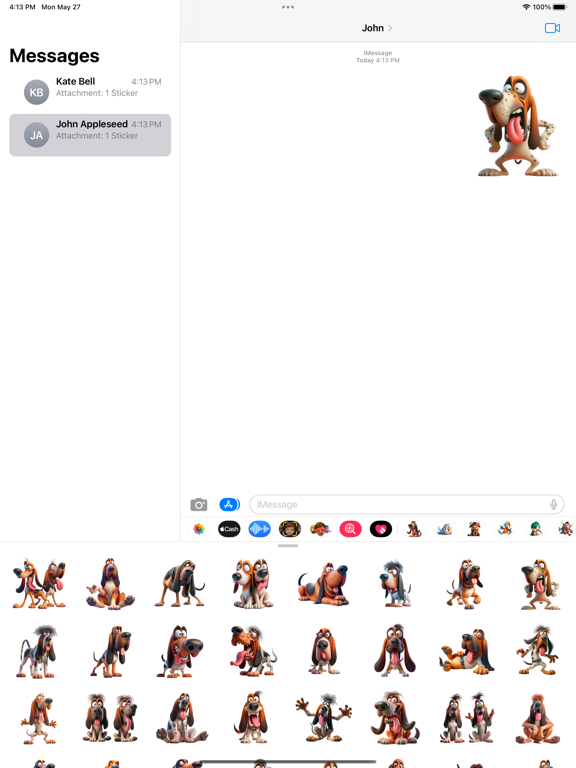Pick the wide-eyed white and brown sitting dog
The width and height of the screenshot is (576, 768).
click(x=252, y=584)
